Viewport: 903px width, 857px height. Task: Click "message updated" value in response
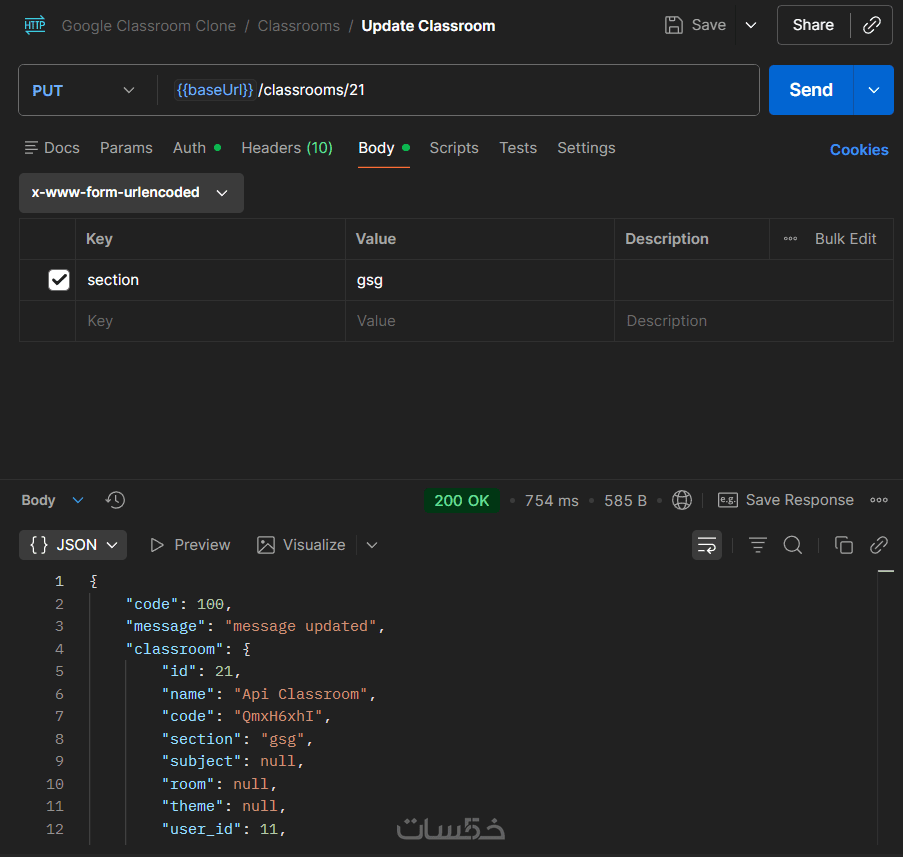[301, 626]
